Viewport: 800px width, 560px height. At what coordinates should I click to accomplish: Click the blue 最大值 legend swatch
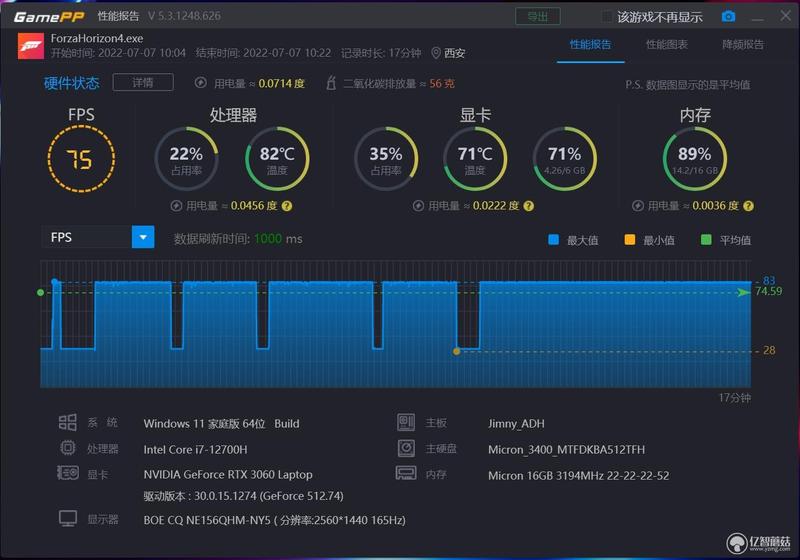pos(553,240)
